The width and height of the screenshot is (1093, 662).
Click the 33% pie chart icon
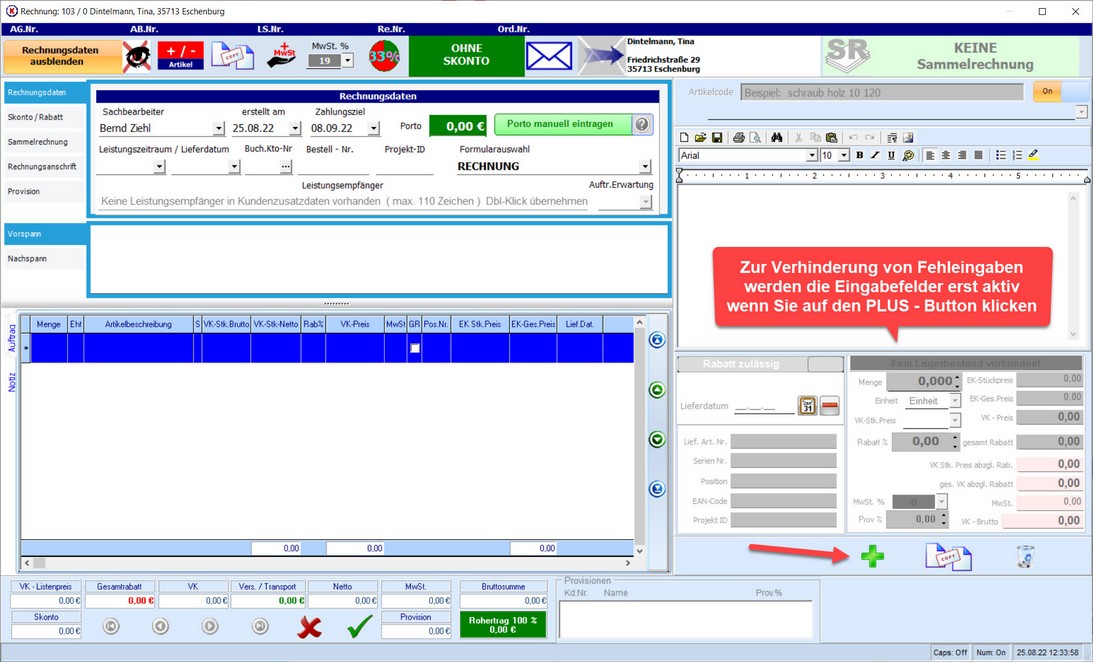[384, 56]
